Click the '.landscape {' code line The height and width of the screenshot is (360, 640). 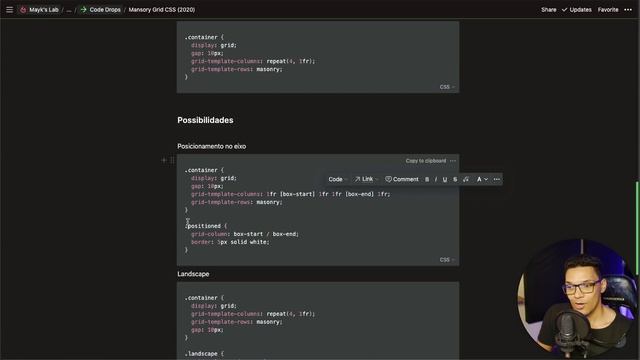(x=204, y=353)
